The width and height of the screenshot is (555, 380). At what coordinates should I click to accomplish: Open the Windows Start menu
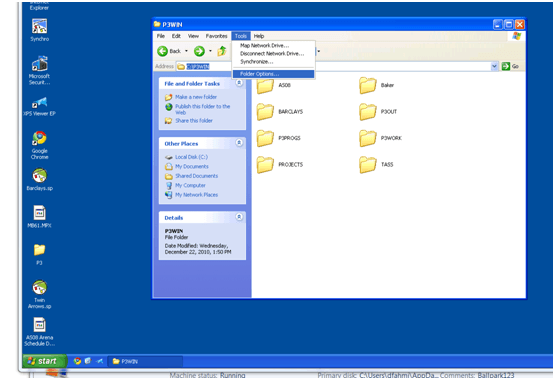tap(44, 361)
